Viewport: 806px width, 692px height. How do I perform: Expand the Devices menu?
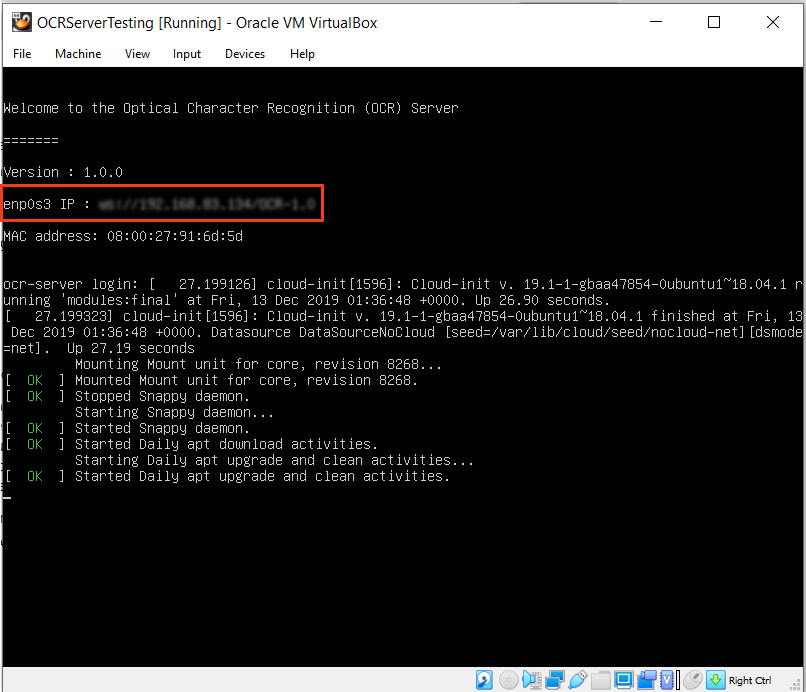pos(245,54)
